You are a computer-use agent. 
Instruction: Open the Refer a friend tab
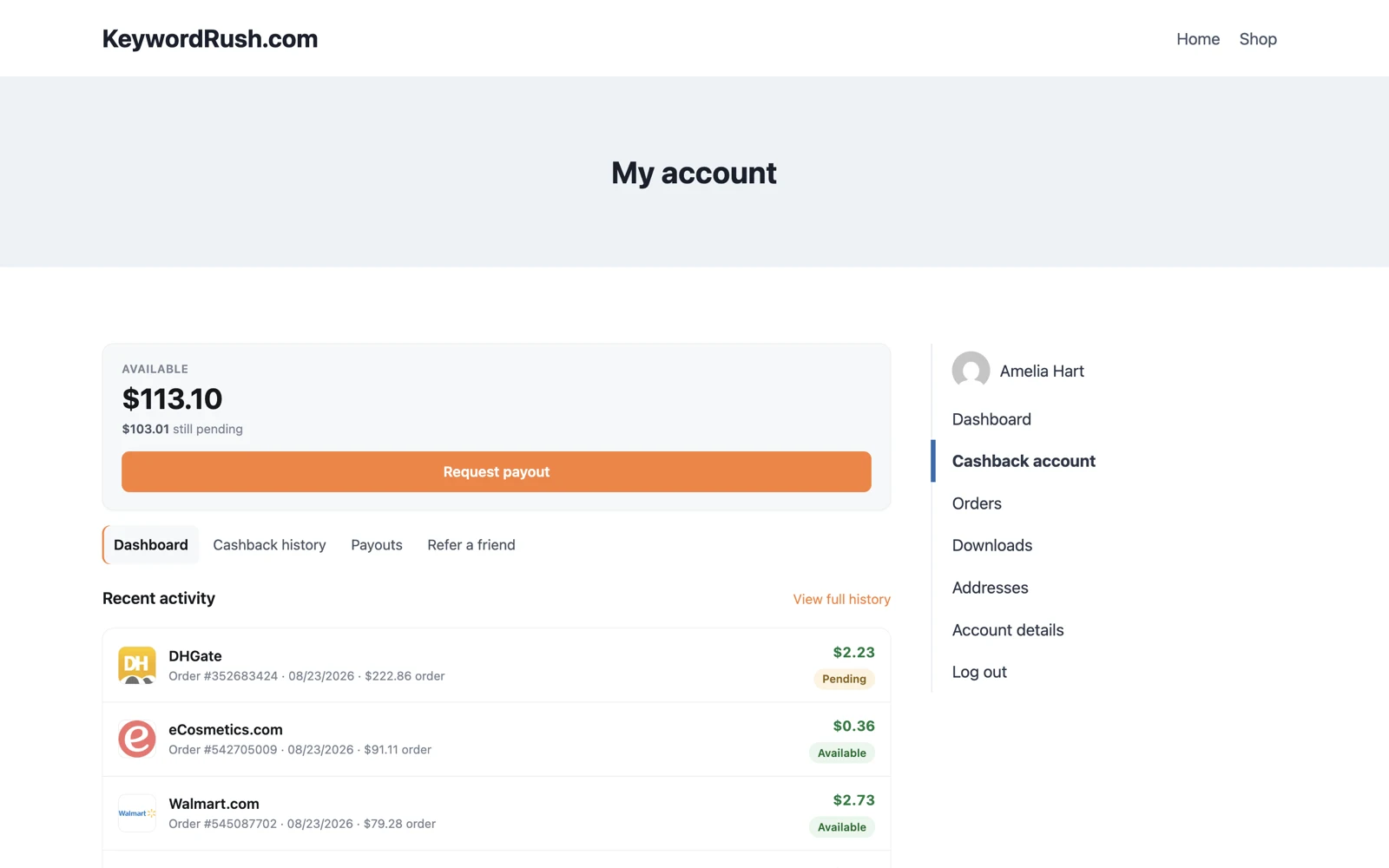471,545
